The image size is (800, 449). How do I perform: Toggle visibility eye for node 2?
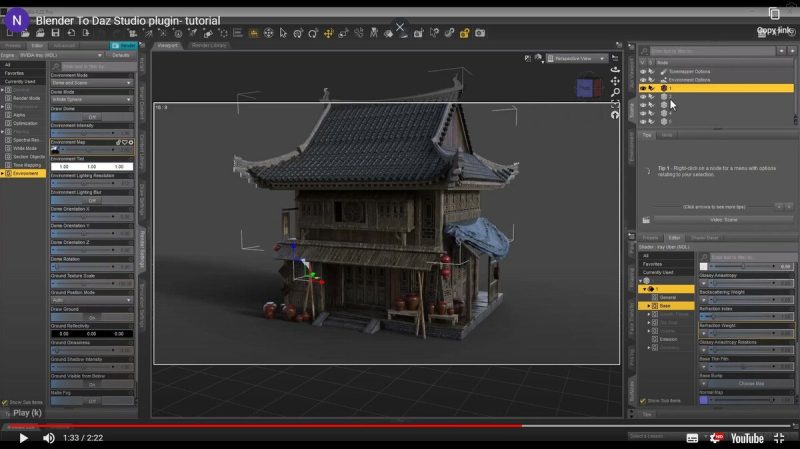(643, 96)
